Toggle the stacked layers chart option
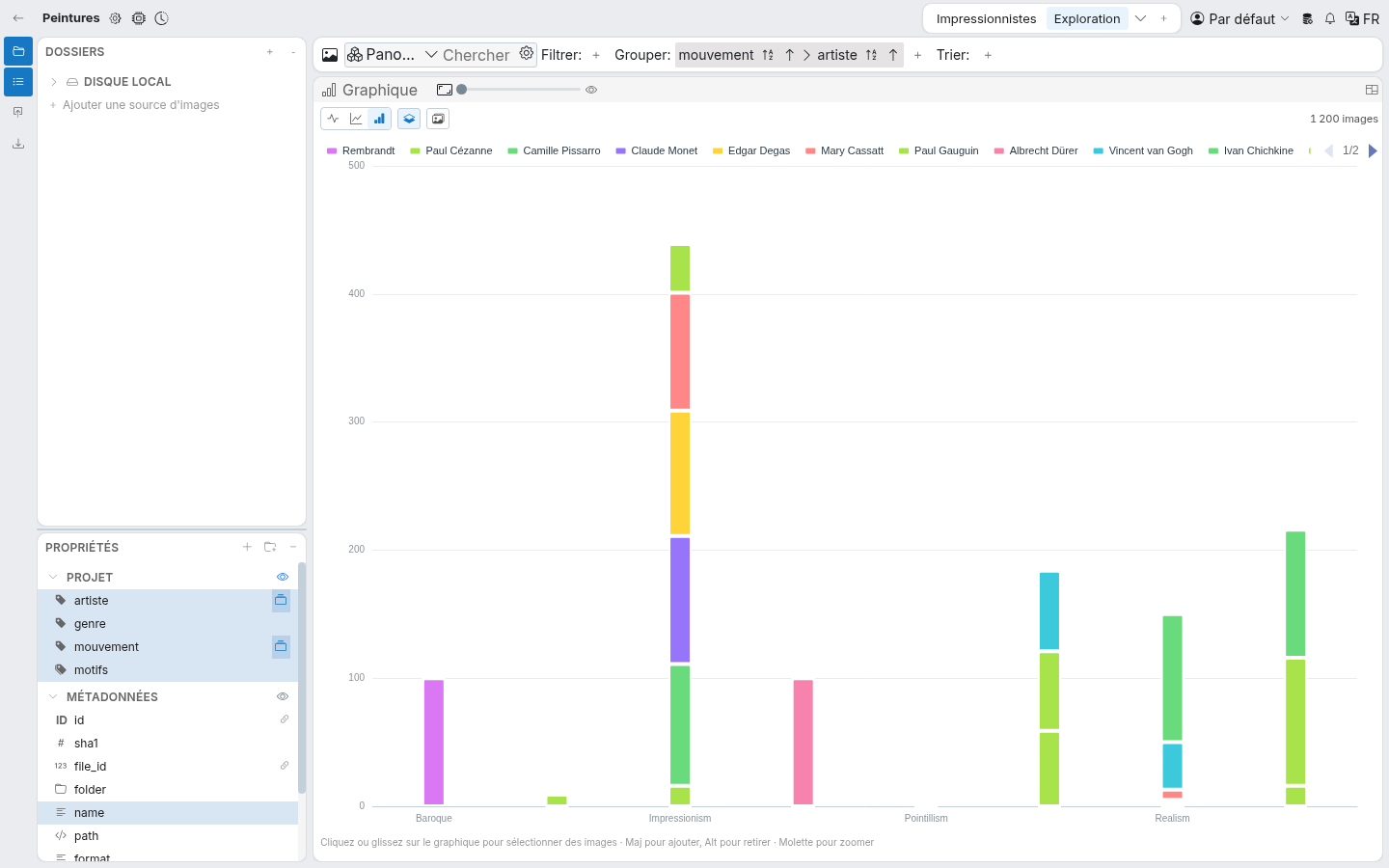 [x=409, y=119]
